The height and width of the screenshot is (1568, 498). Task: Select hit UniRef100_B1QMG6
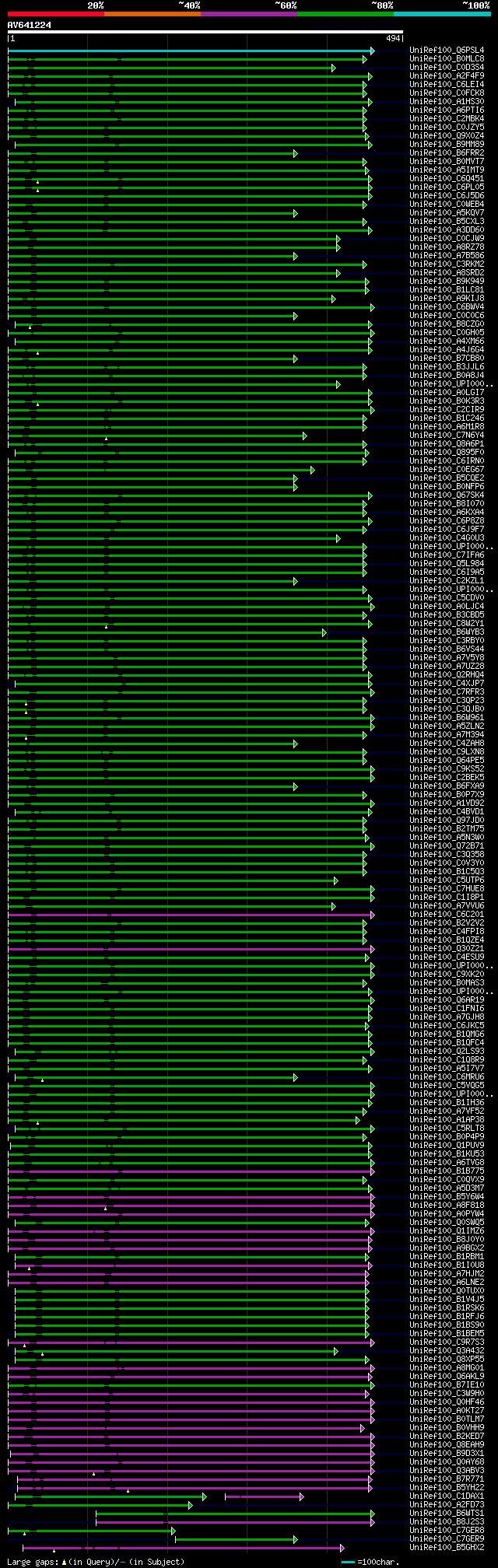click(x=447, y=1034)
